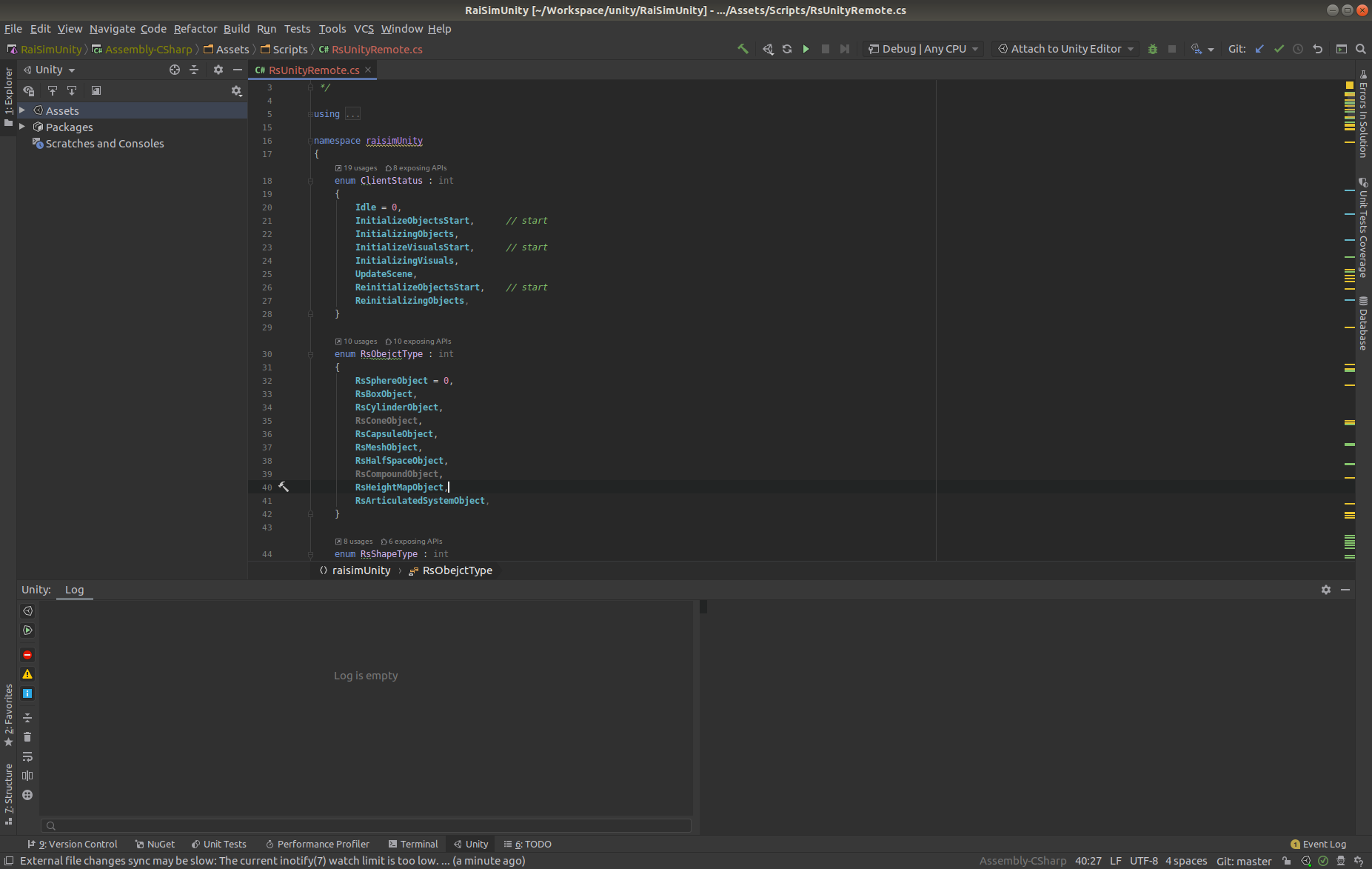The height and width of the screenshot is (869, 1372).
Task: Click the Git Update Project blue arrow
Action: point(1259,49)
